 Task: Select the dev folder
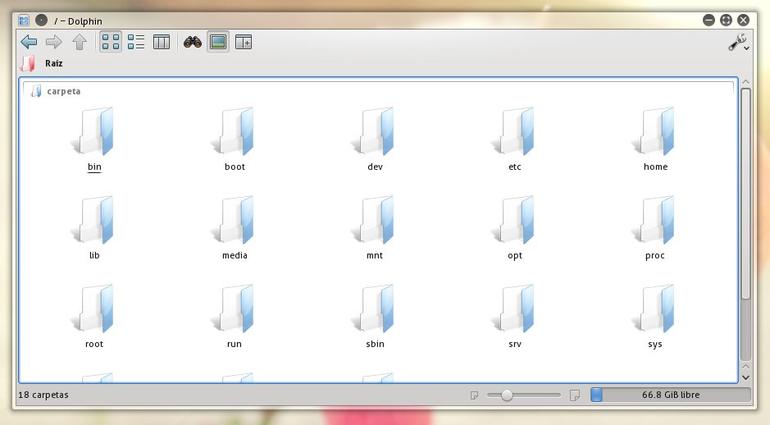tap(375, 139)
